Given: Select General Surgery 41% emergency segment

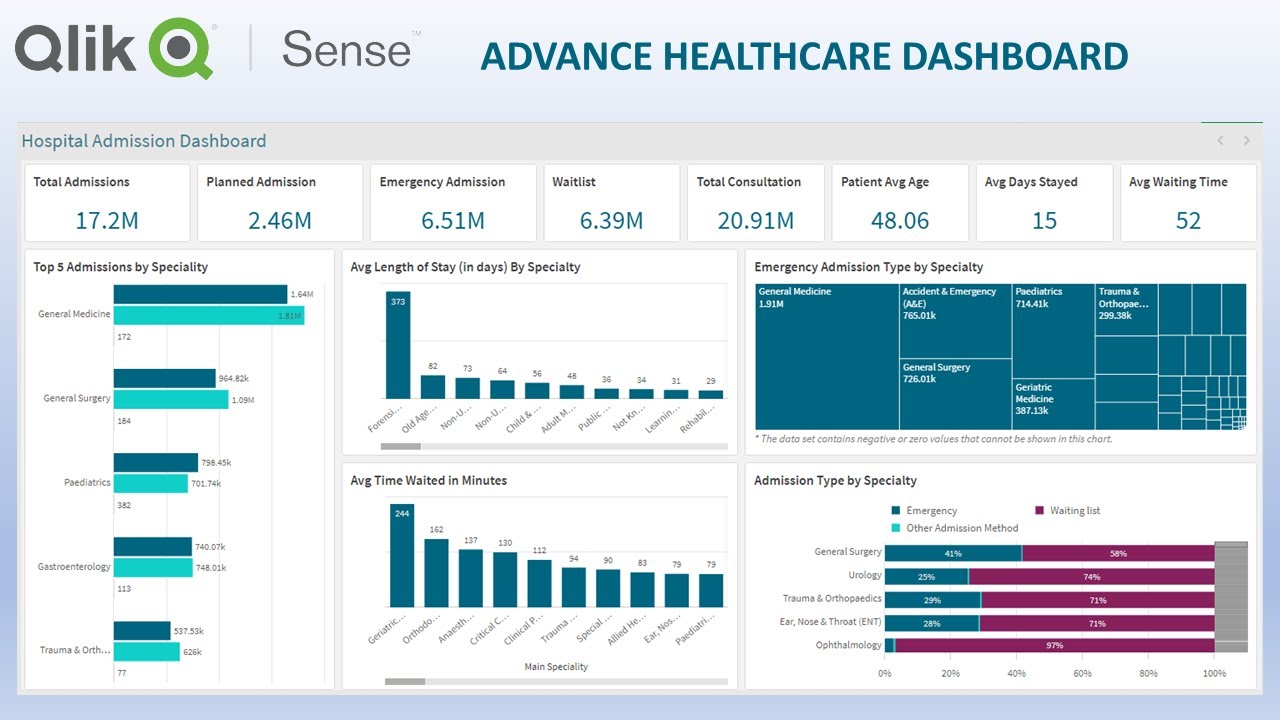Looking at the screenshot, I should pyautogui.click(x=953, y=553).
